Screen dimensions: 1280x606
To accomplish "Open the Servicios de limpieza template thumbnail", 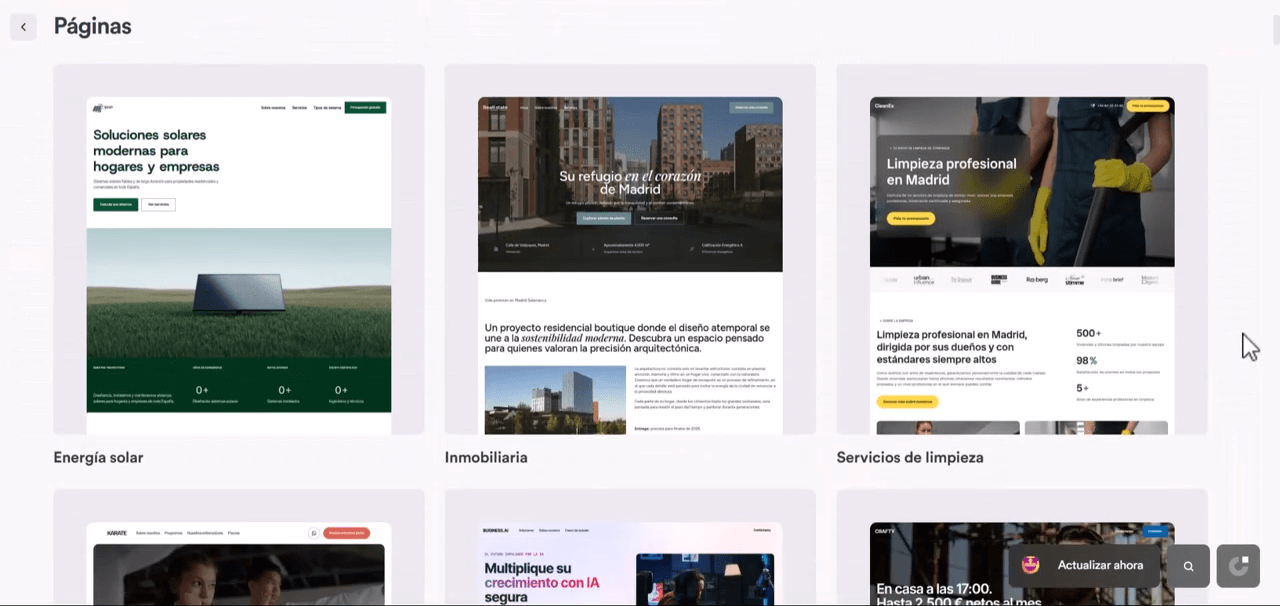I will coord(1022,249).
